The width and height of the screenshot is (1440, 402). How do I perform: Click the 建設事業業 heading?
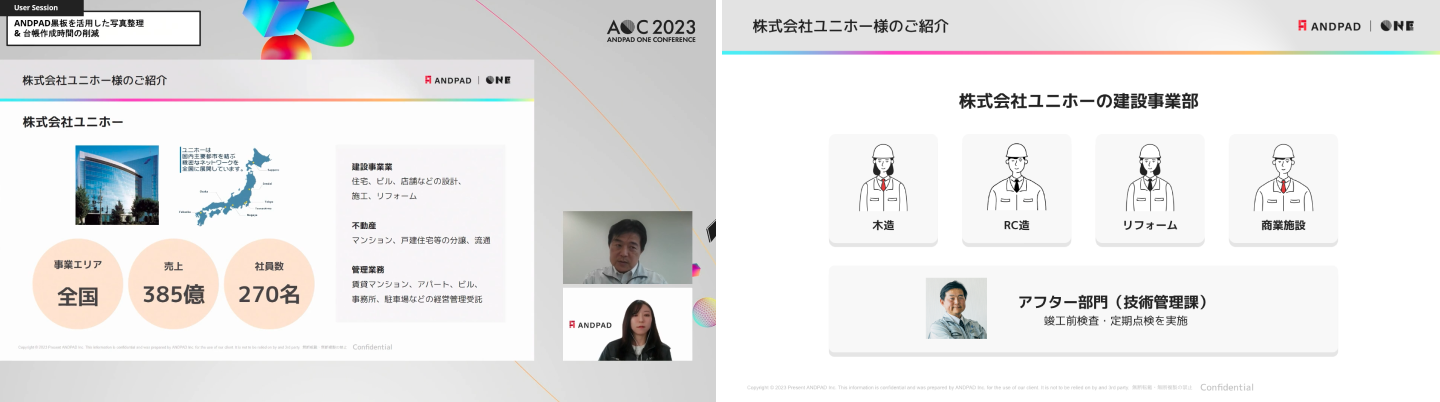(x=372, y=166)
